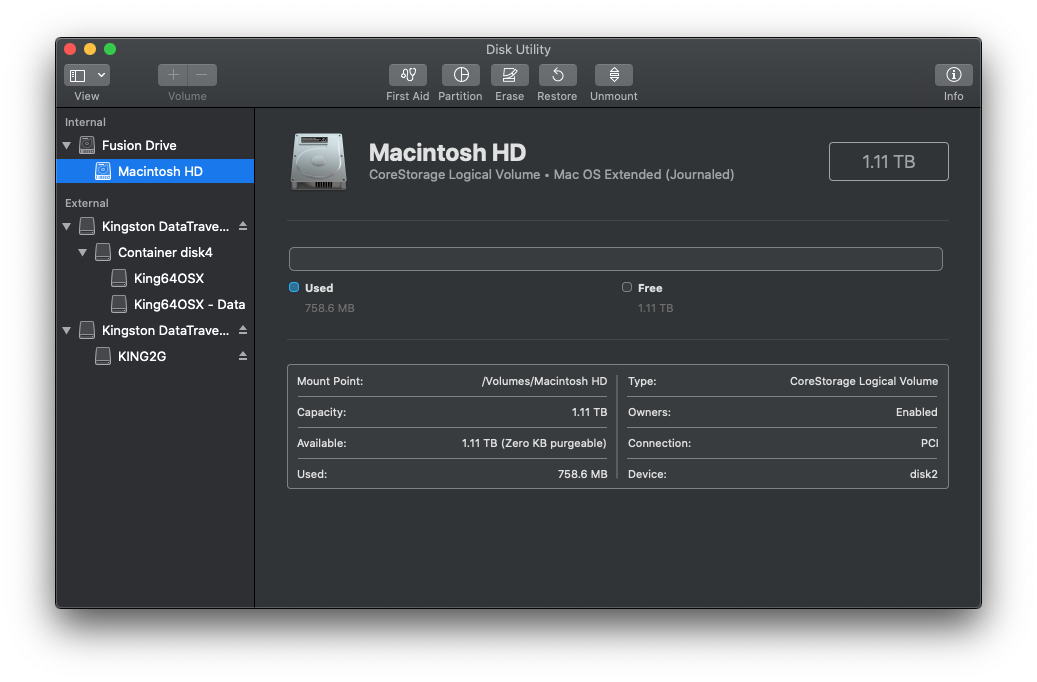Select Fusion Drive in sidebar
The image size is (1037, 682).
(155, 145)
